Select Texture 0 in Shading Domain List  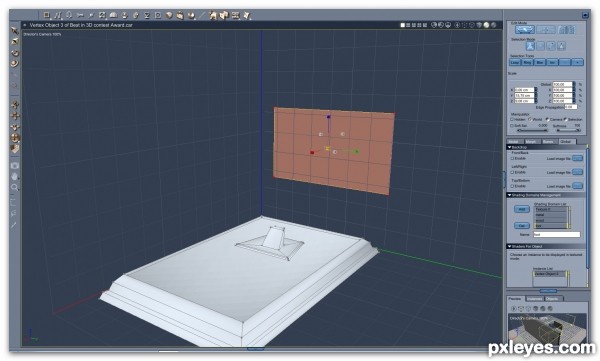[x=550, y=210]
